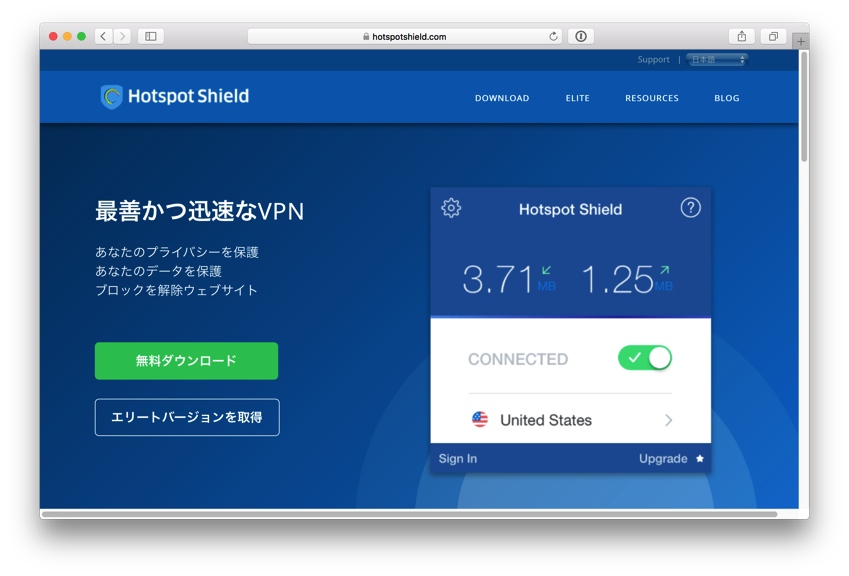The image size is (849, 576).
Task: Click Sign In in the widget
Action: point(458,459)
